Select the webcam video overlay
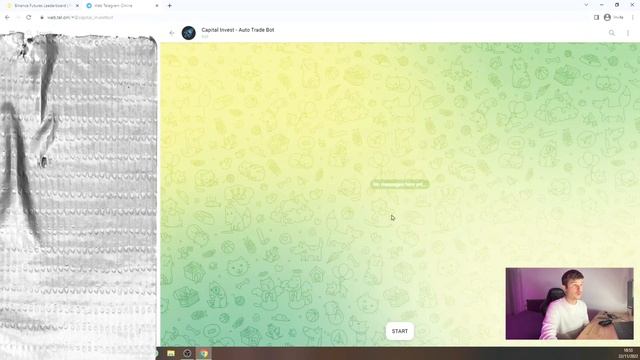640x360 pixels. point(569,304)
